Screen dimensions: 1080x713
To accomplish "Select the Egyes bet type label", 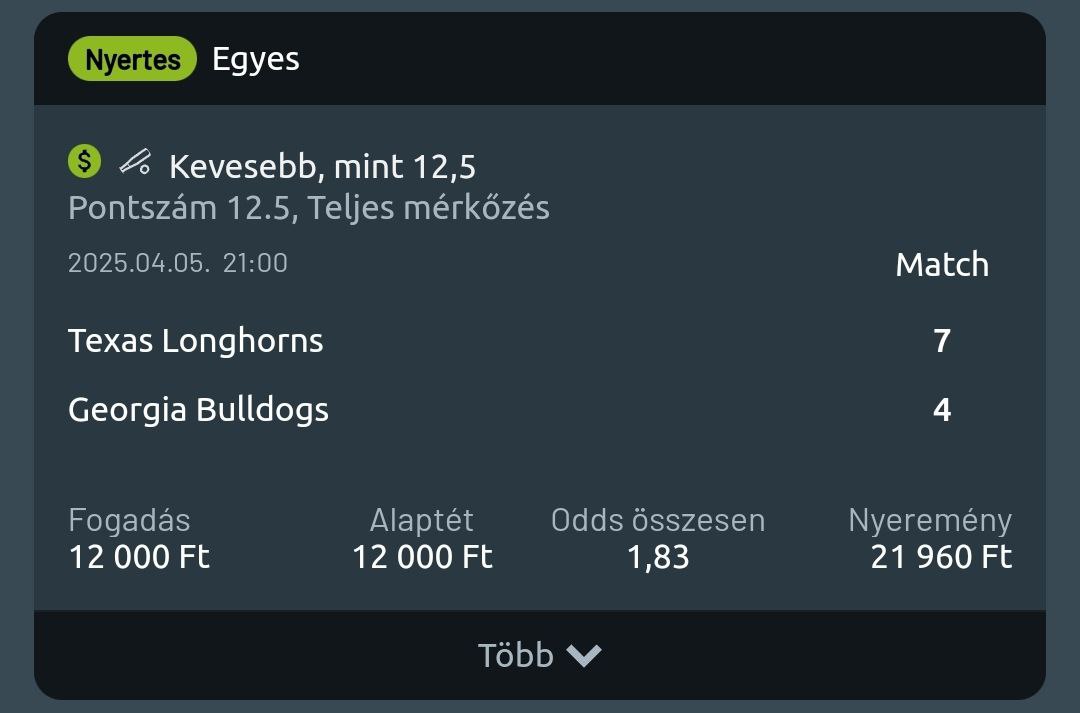I will click(256, 59).
